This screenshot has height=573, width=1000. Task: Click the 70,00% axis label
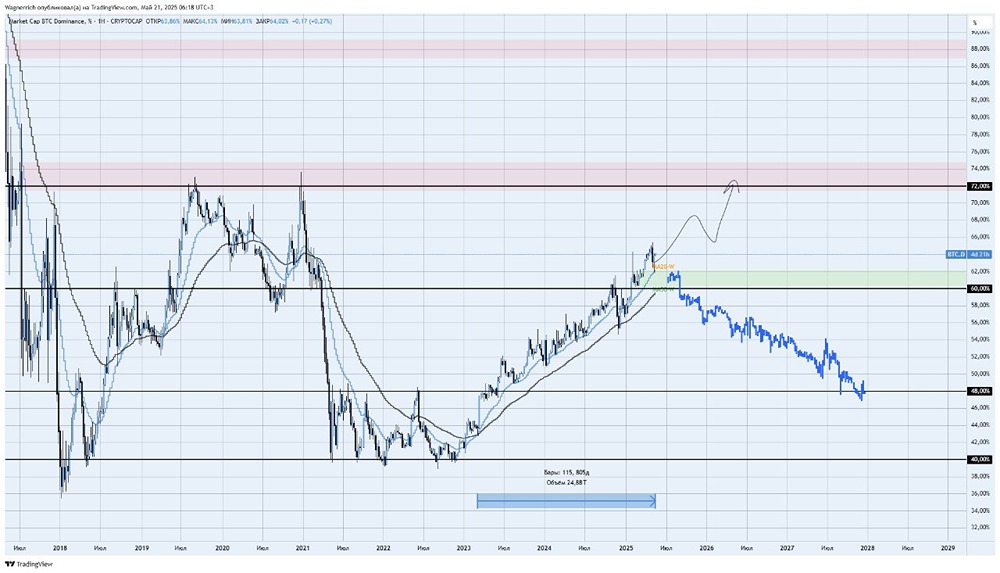tap(980, 203)
